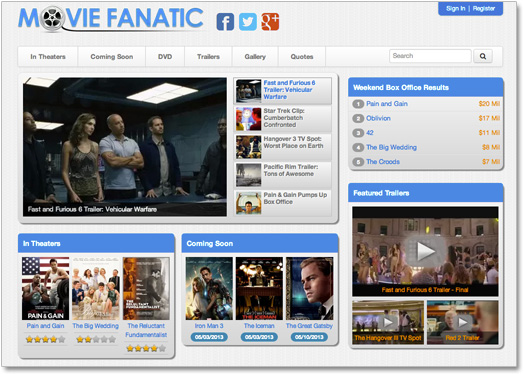
Task: Click the Sign In link
Action: pos(455,8)
